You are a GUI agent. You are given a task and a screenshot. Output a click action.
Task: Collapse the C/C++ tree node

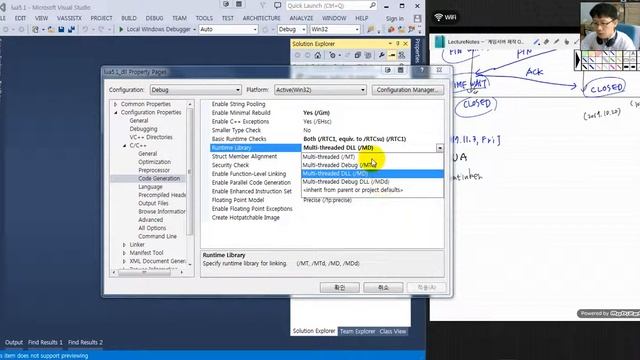124,145
